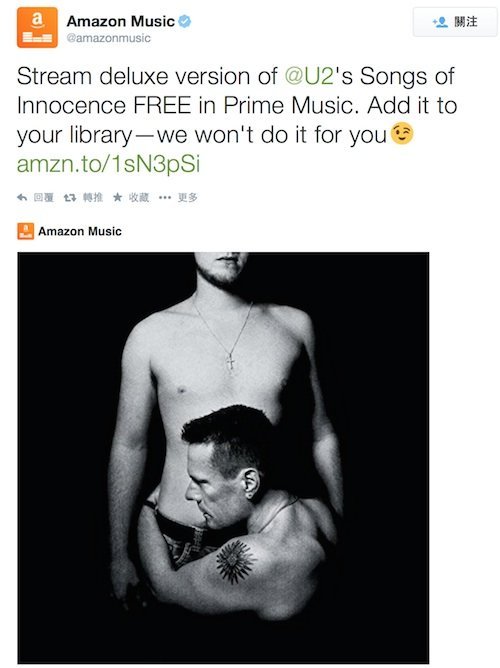Viewport: 500px width, 668px height.
Task: Open the amzn.to/1sN3pSi link
Action: point(108,164)
